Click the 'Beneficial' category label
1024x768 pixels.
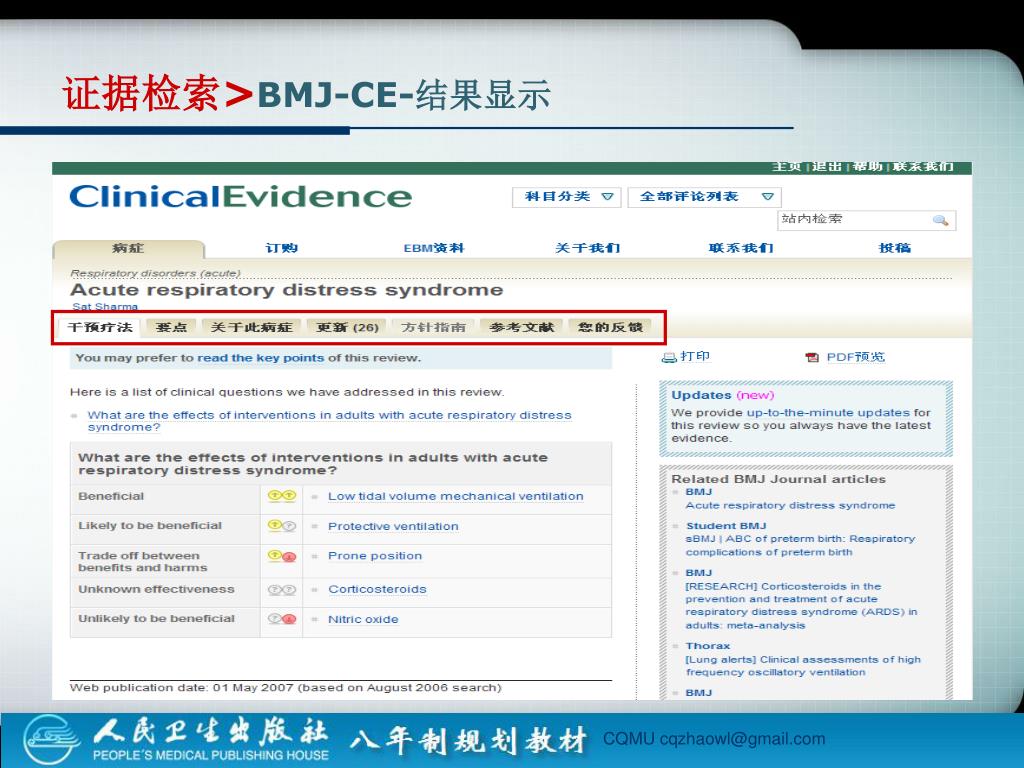pos(111,496)
